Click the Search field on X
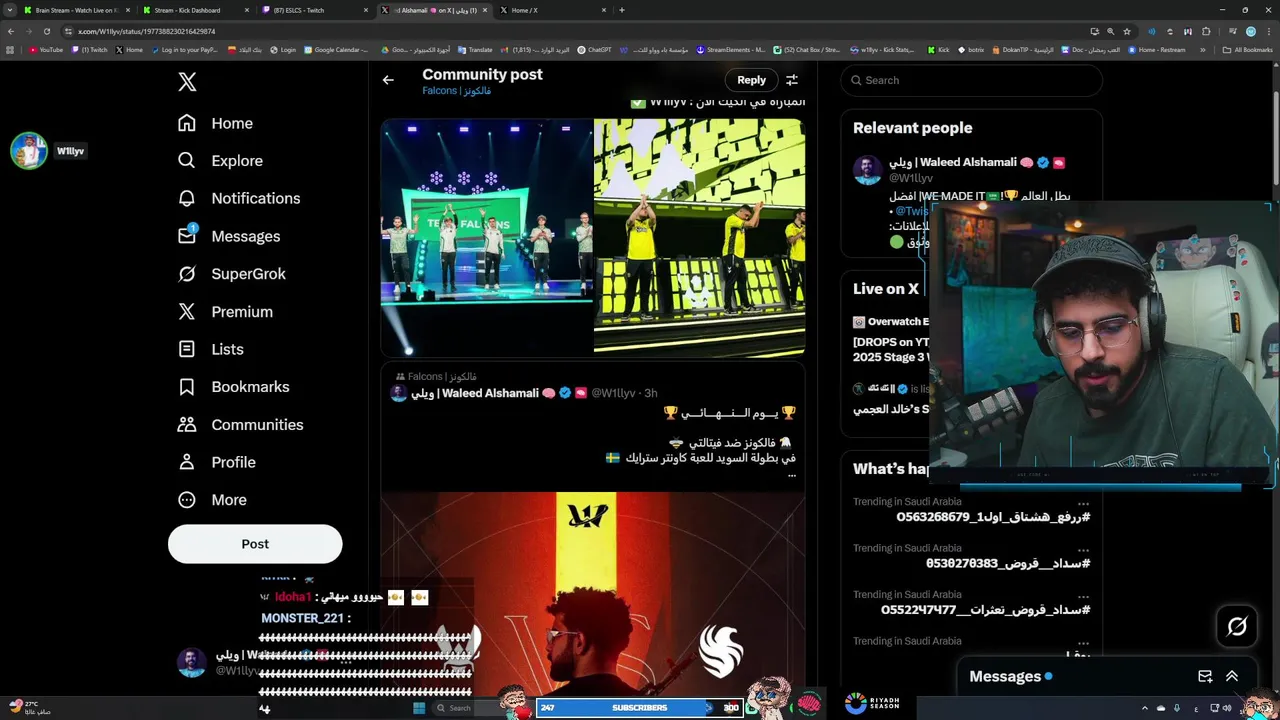 tap(971, 80)
